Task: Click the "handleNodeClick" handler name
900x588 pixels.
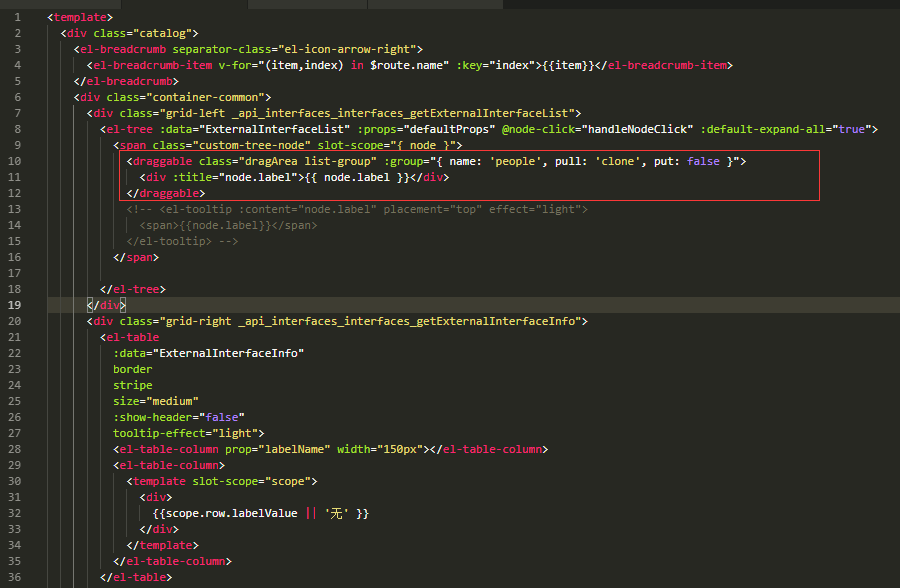Action: [637, 129]
